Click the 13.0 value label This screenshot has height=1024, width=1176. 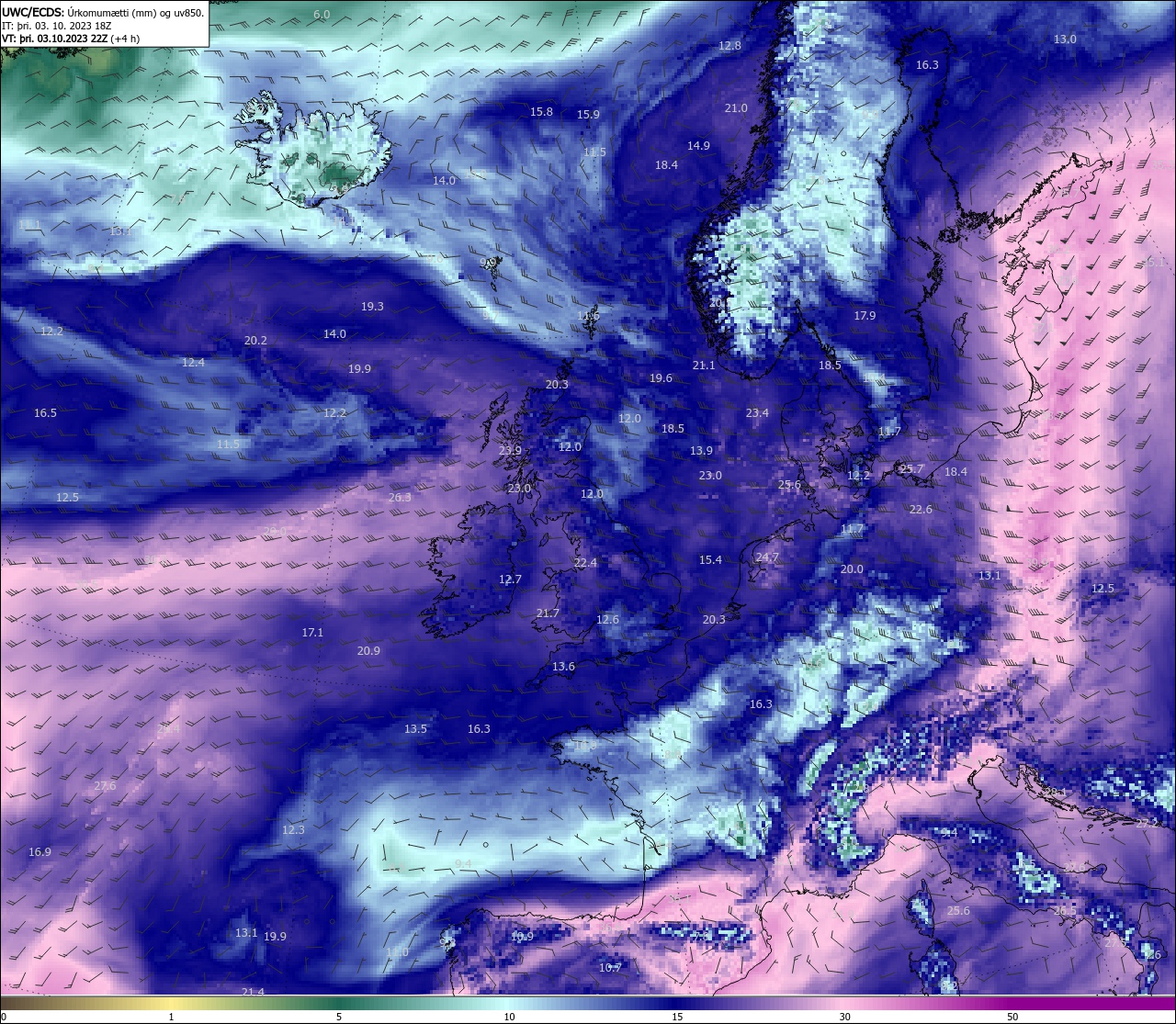(x=1065, y=39)
